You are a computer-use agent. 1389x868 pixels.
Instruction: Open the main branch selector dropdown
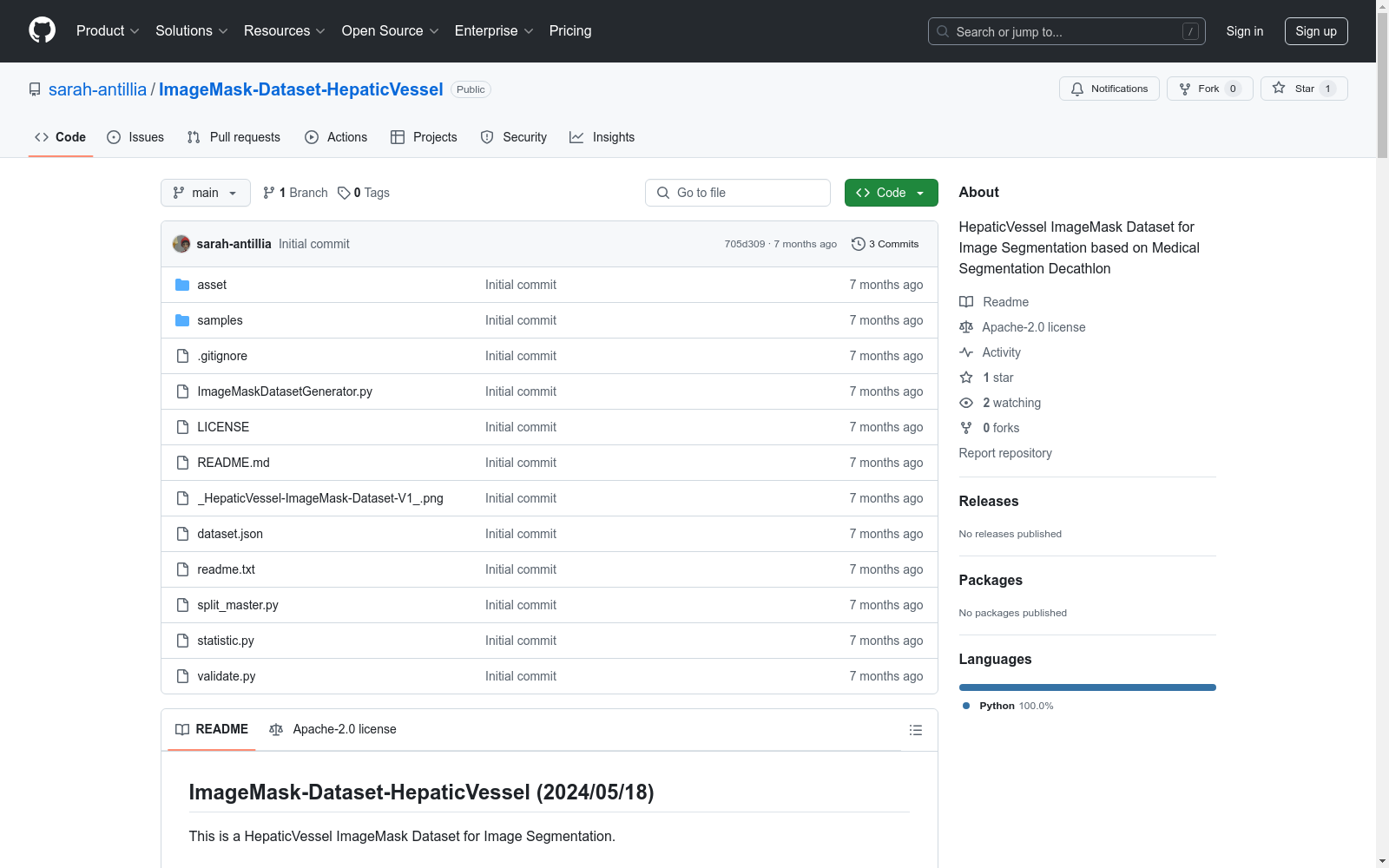pyautogui.click(x=206, y=193)
